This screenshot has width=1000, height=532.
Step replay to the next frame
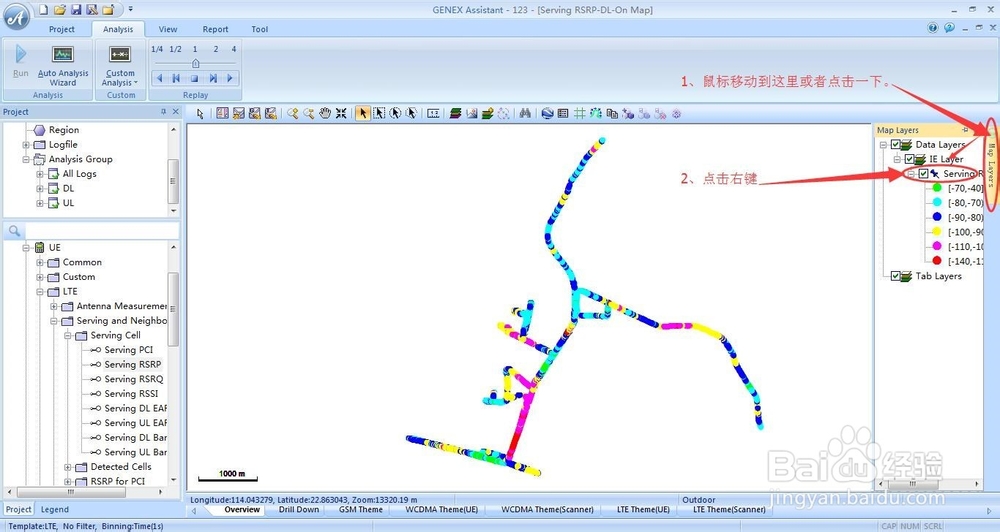point(213,78)
